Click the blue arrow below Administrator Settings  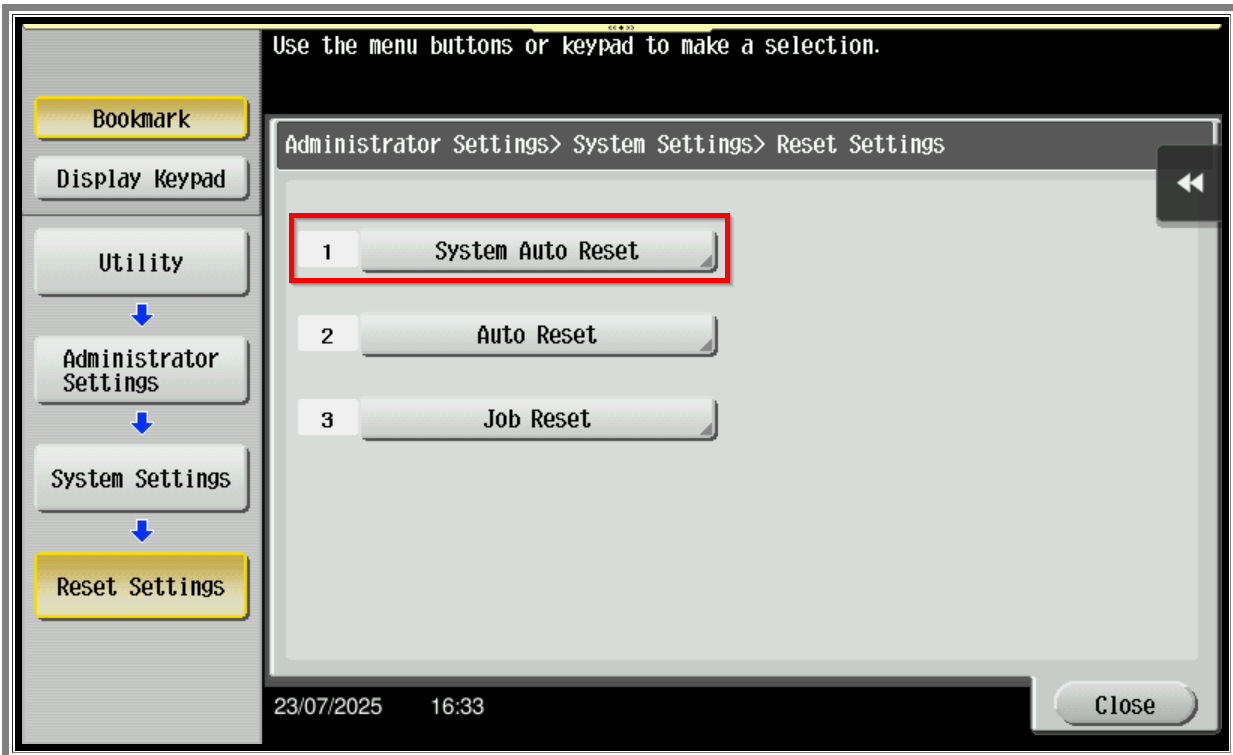coord(142,424)
